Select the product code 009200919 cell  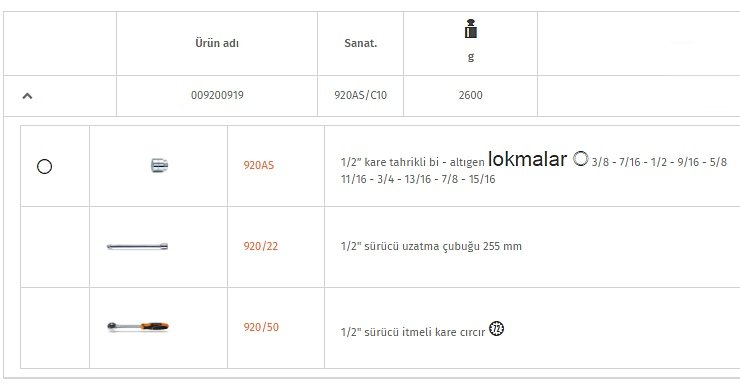click(217, 95)
